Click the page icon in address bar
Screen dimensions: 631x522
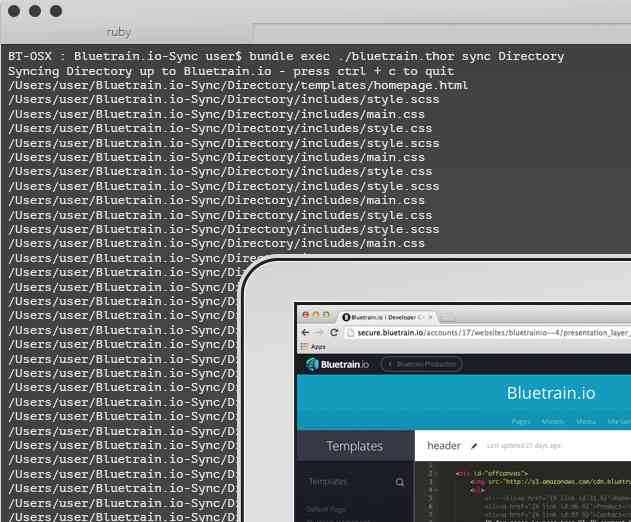click(x=351, y=333)
